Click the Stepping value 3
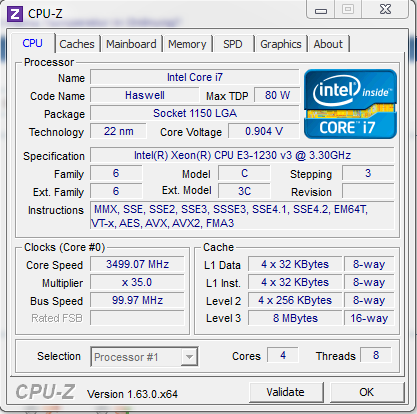The height and width of the screenshot is (414, 417). (368, 173)
